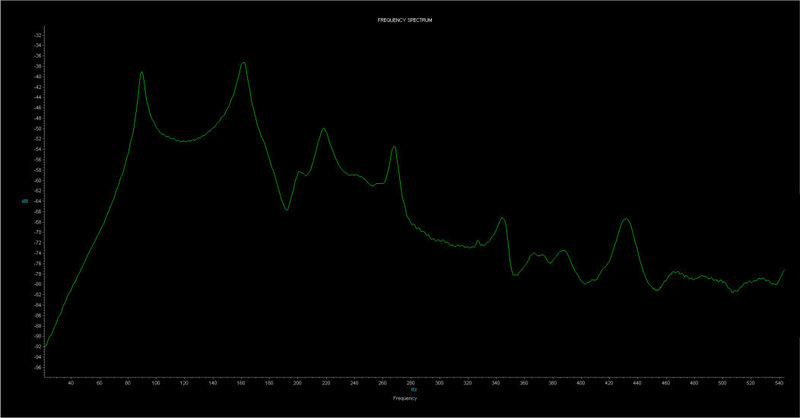Click the 300 tick label on frequency axis
The height and width of the screenshot is (418, 800).
click(439, 383)
